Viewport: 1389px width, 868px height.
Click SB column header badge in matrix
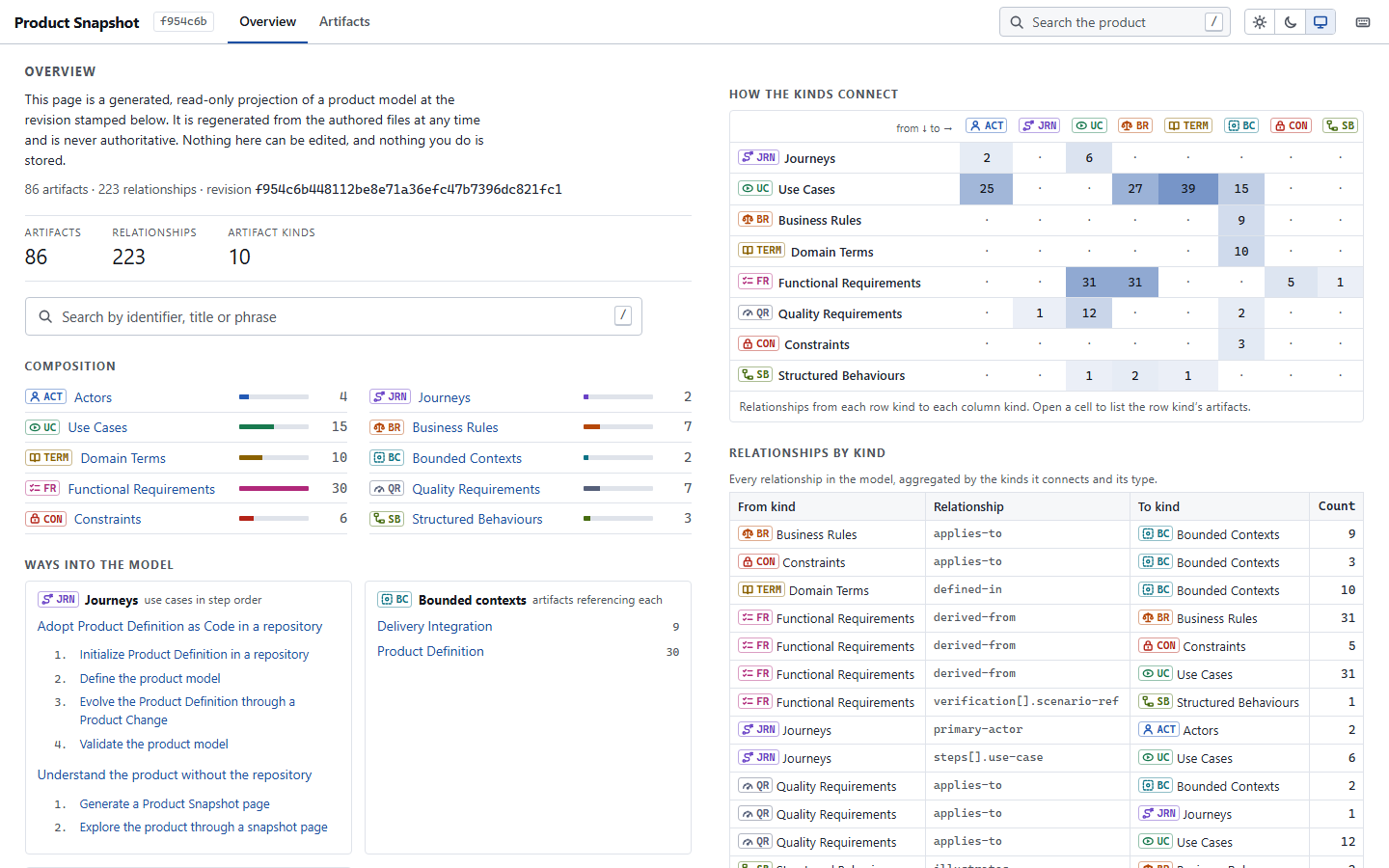(1340, 125)
